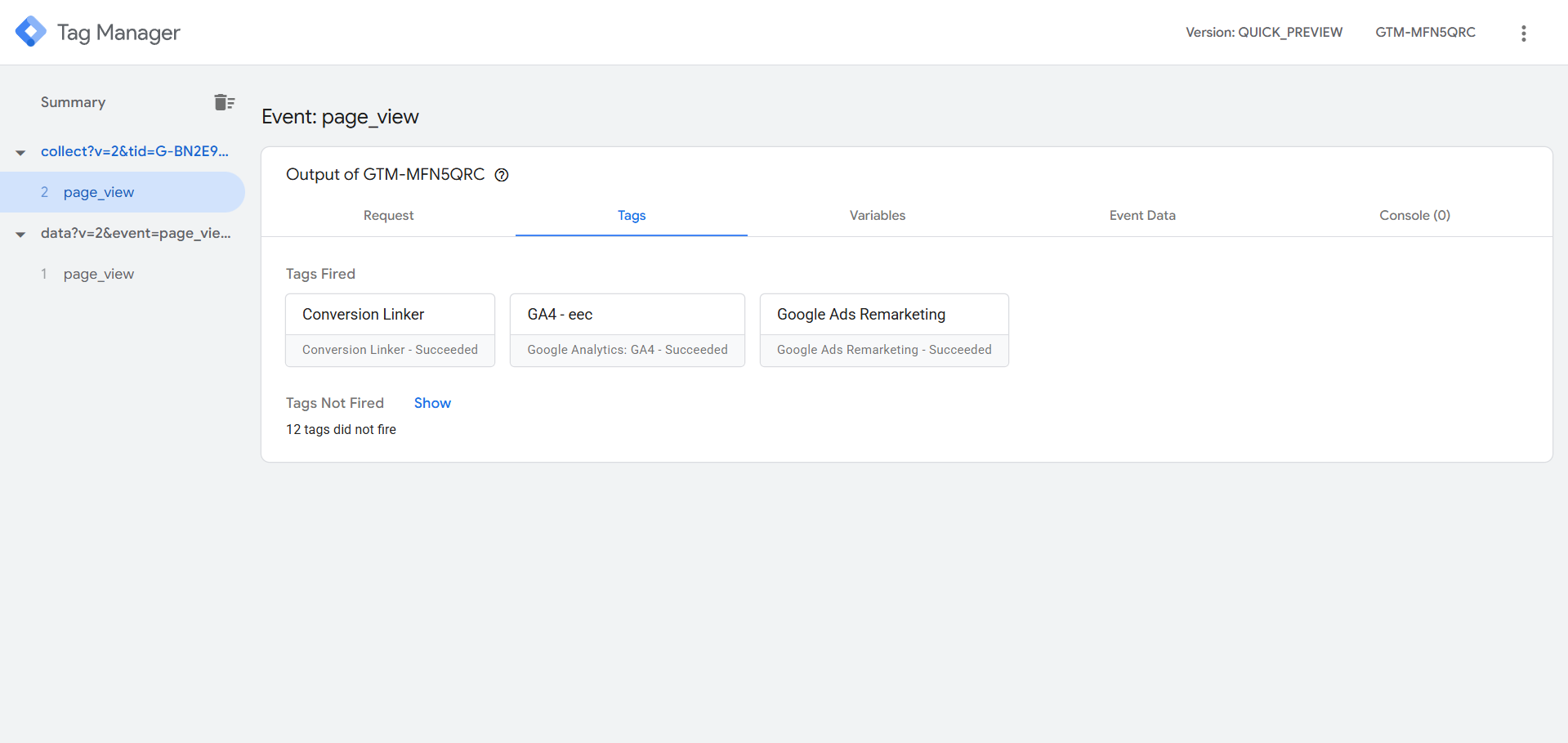Show the tags not fired list
Viewport: 1568px width, 743px height.
tap(432, 403)
